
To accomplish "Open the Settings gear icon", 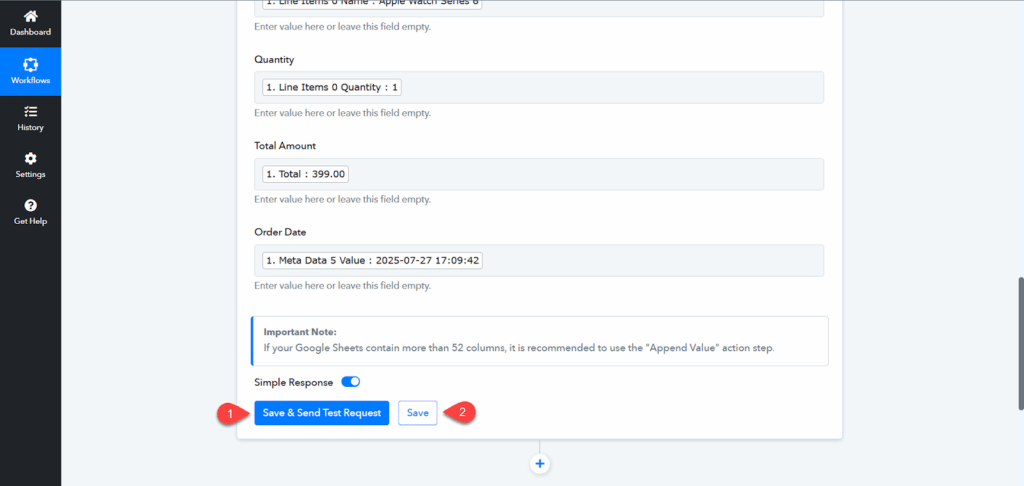I will pos(30,159).
